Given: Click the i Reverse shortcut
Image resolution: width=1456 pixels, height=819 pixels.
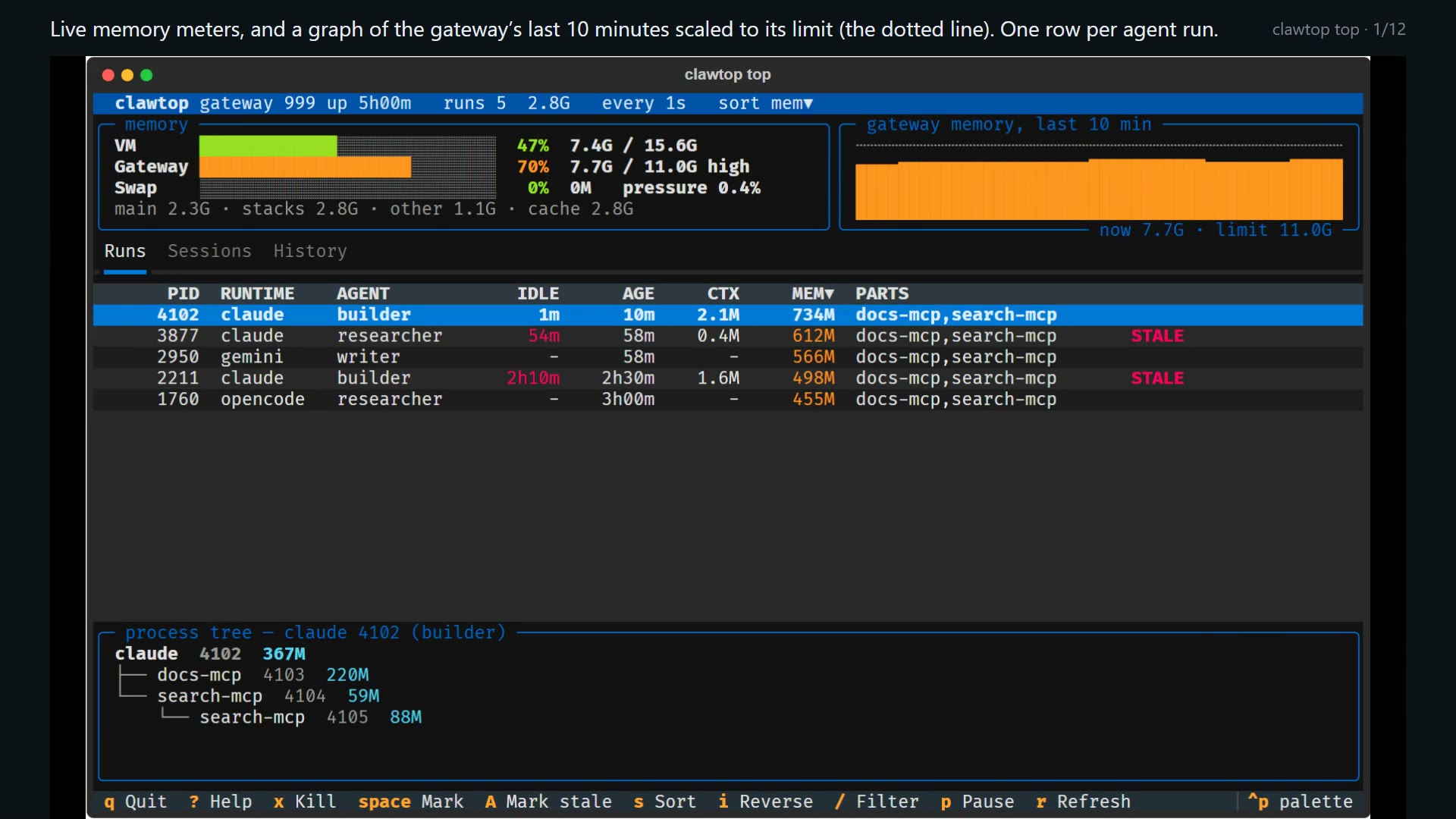Looking at the screenshot, I should pos(766,802).
